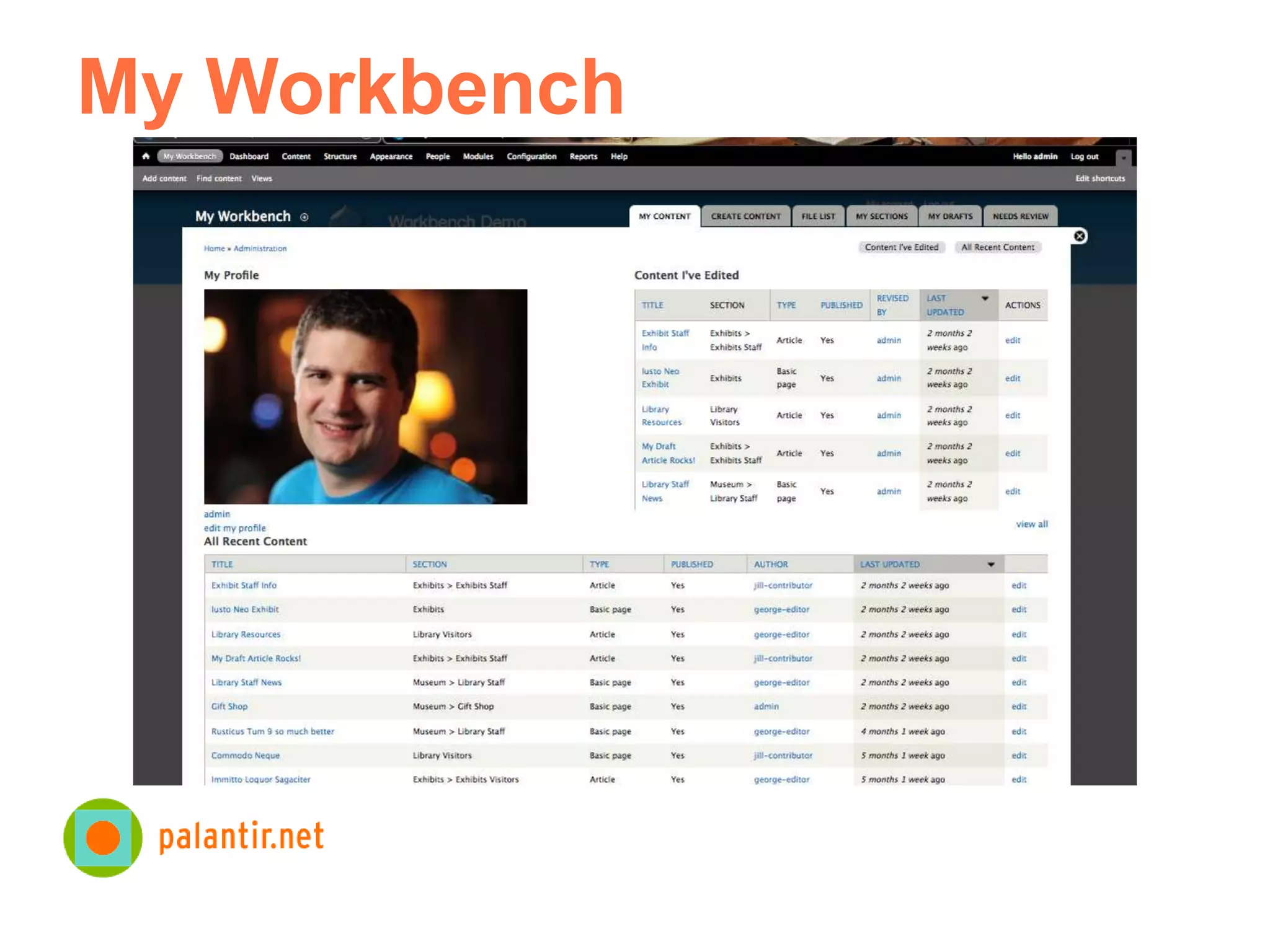1270x952 pixels.
Task: Switch to the Create Content tab
Action: (x=745, y=216)
